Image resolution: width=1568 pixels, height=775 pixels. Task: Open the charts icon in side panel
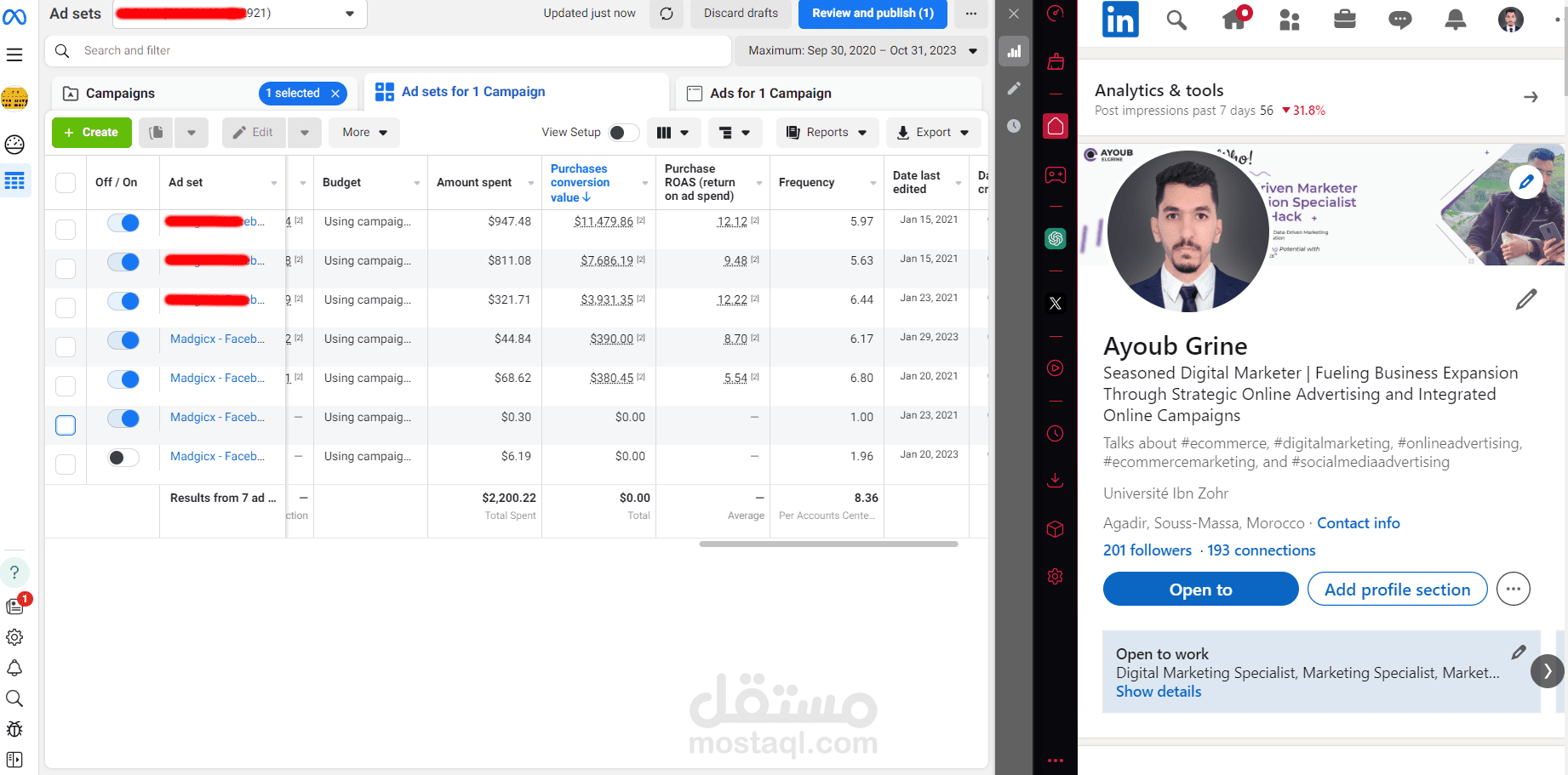tap(1014, 51)
